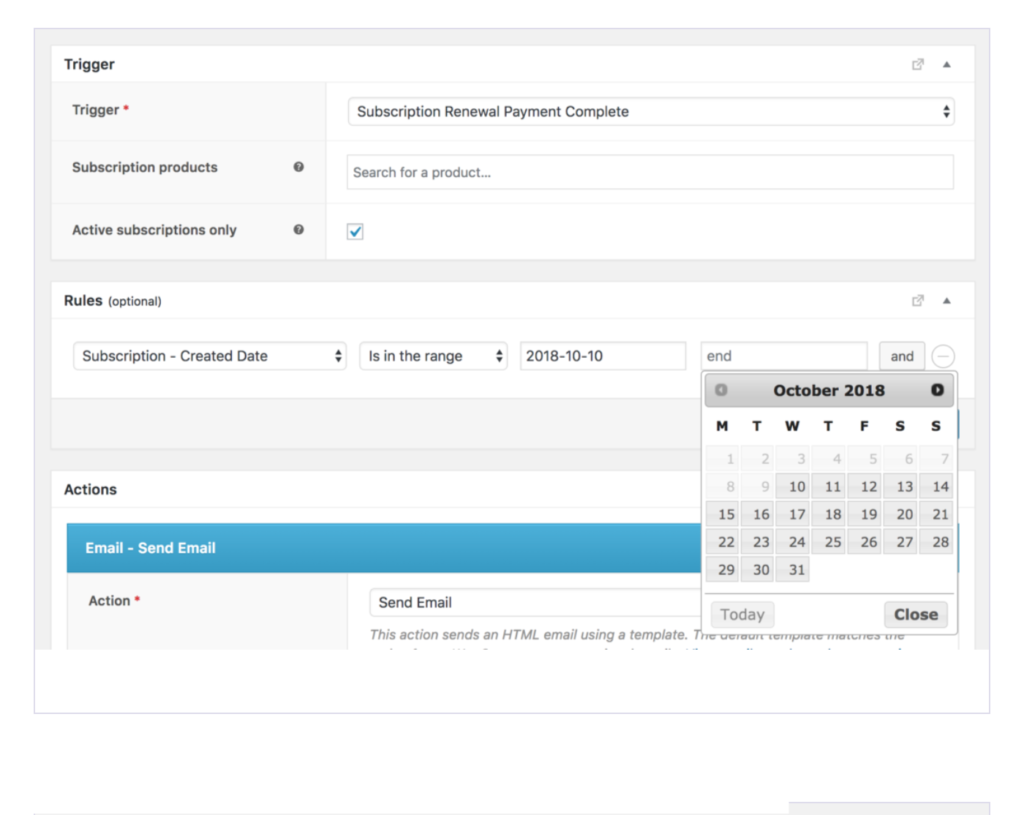Uncheck Active subscriptions only

[355, 230]
